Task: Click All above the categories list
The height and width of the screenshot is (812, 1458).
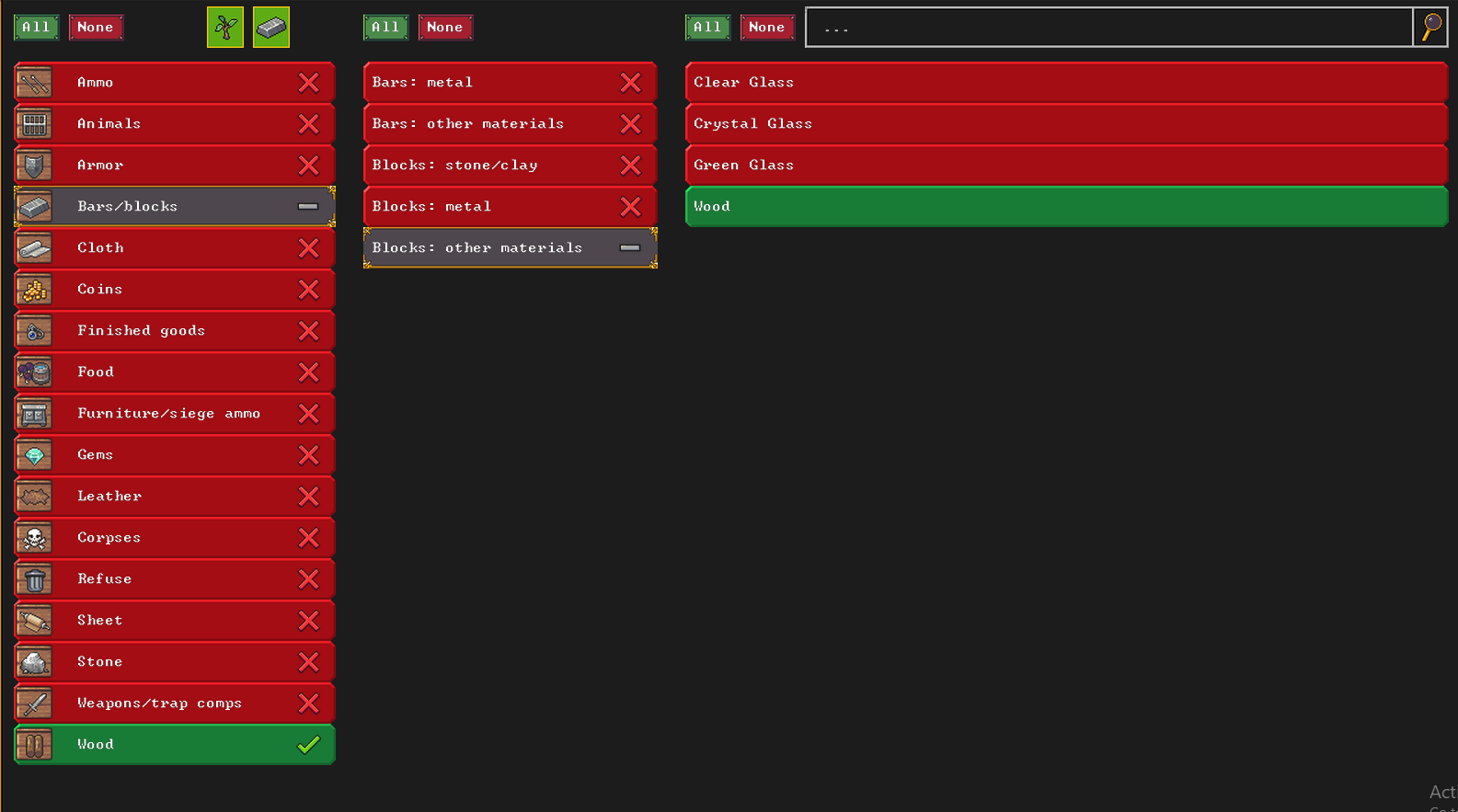Action: pos(37,28)
